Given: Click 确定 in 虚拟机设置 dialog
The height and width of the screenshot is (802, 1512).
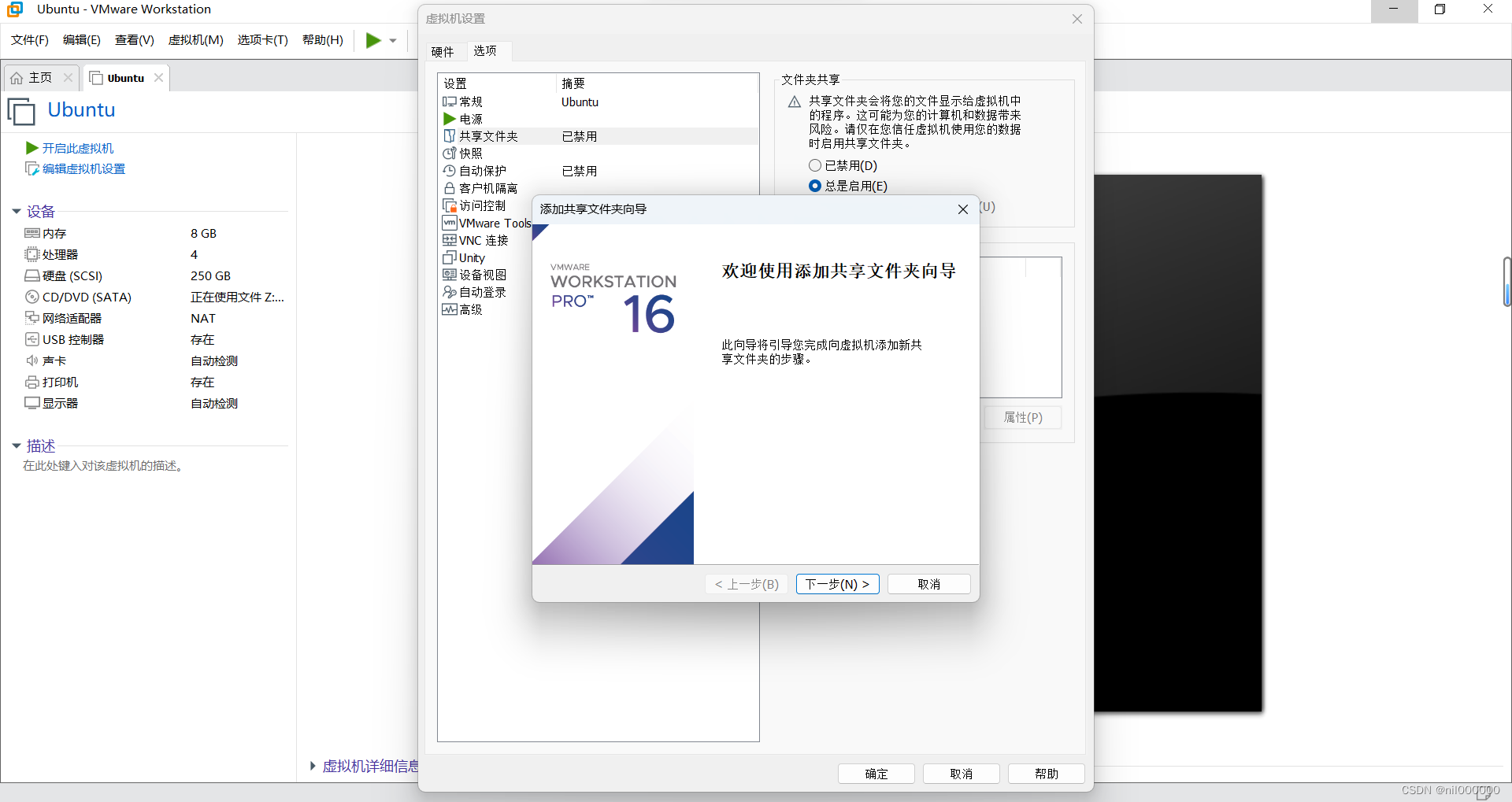Looking at the screenshot, I should [x=876, y=774].
